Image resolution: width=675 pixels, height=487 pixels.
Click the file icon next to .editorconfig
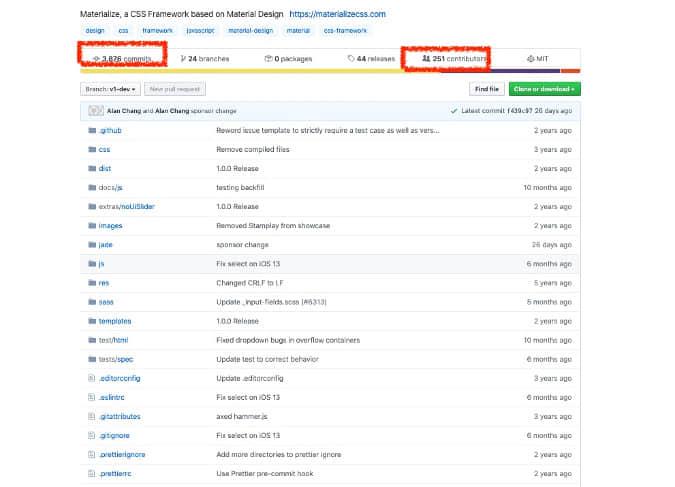91,378
